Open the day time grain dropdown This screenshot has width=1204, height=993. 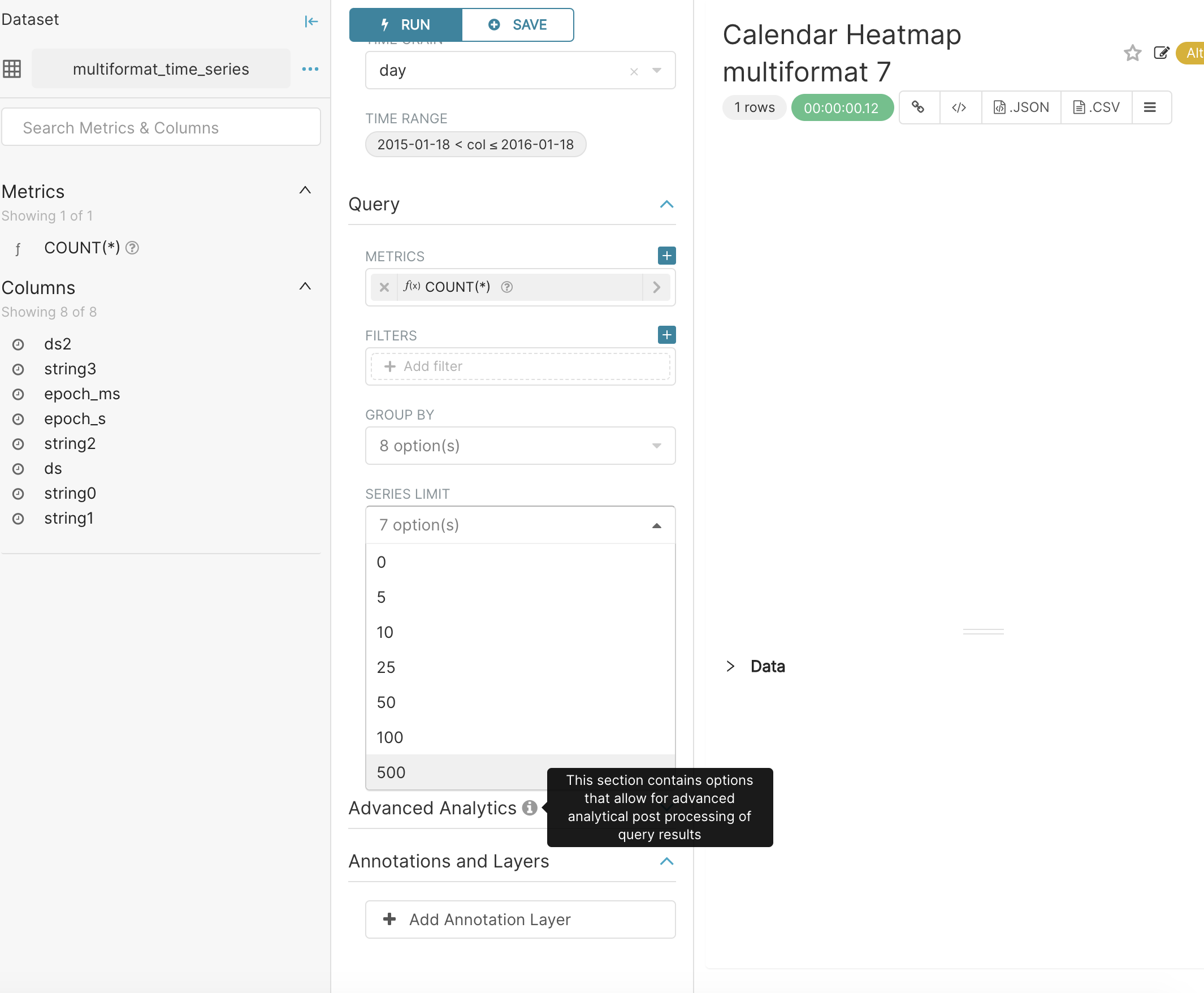(656, 70)
